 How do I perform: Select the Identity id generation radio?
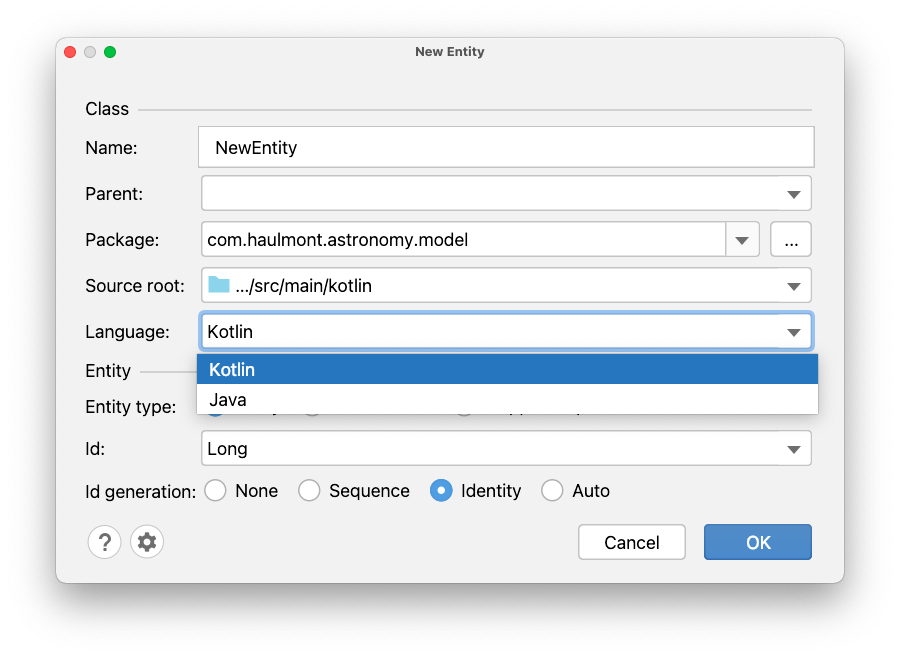[441, 490]
